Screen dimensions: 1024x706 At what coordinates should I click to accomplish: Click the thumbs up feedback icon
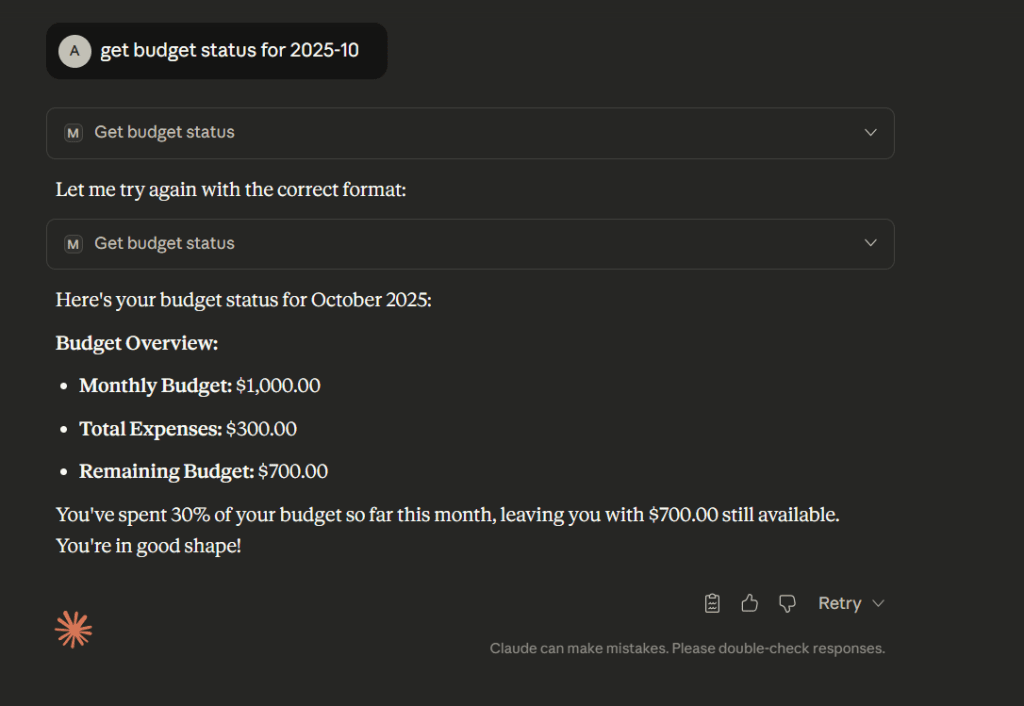(749, 603)
